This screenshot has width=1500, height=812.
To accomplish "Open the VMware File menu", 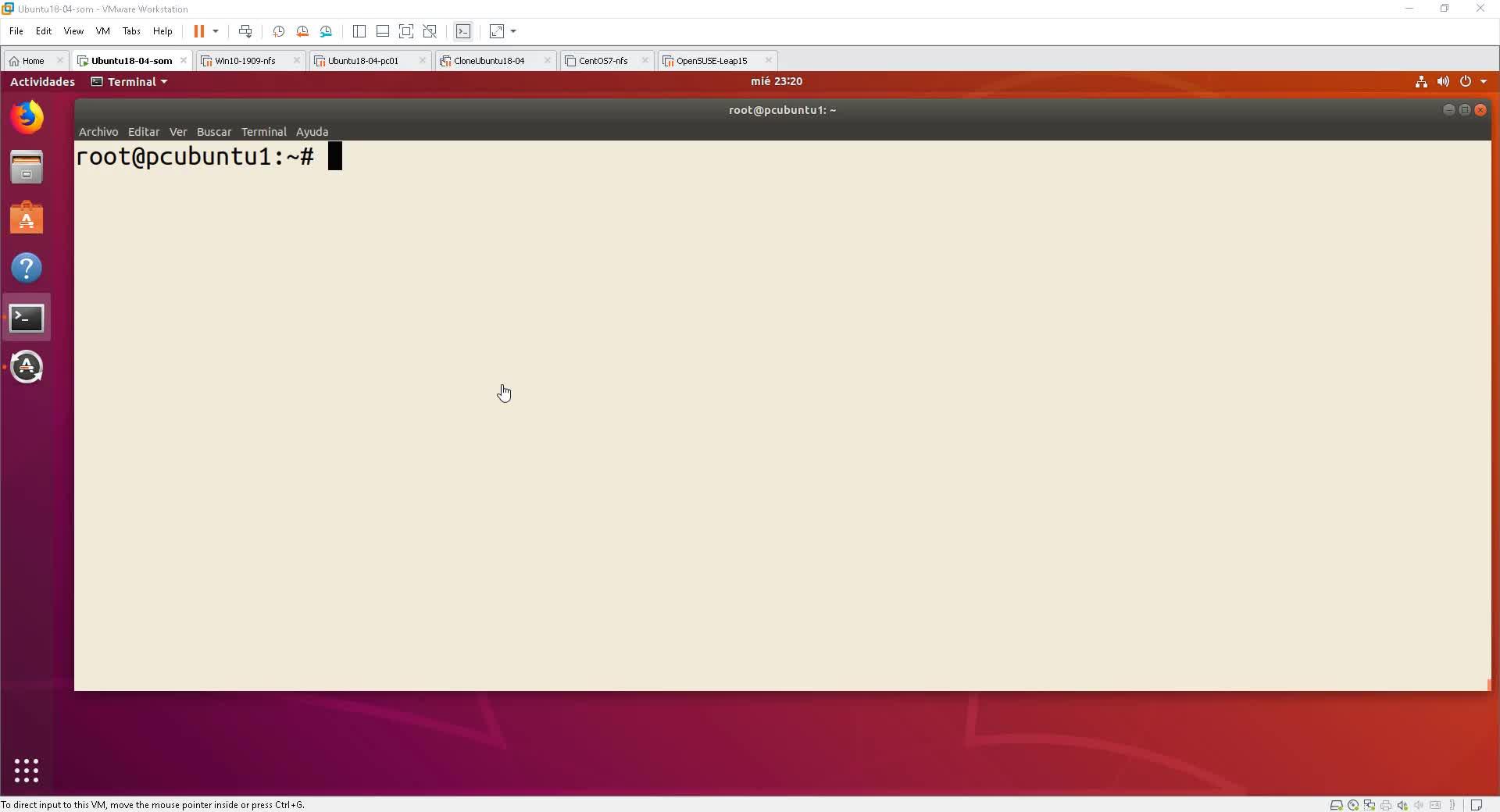I will [x=16, y=31].
